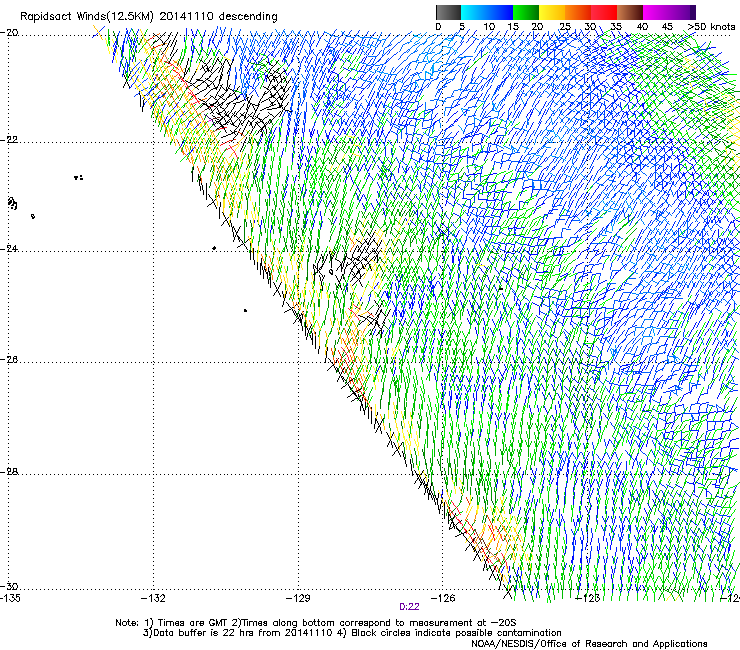The height and width of the screenshot is (650, 740).
Task: Click the '-126' longitude axis label
Action: [443, 598]
